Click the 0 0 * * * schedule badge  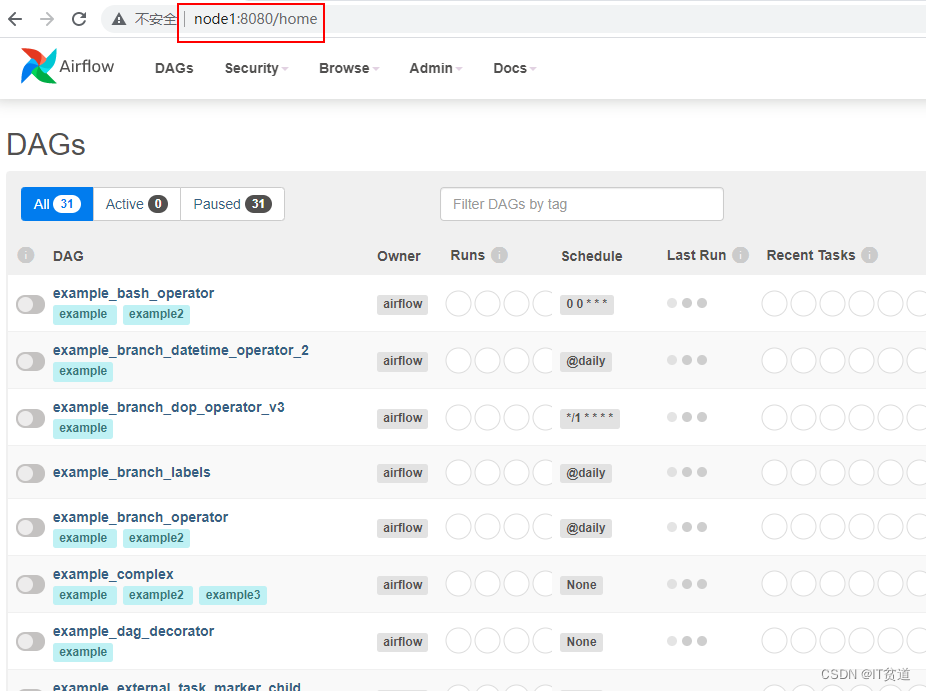pos(587,304)
